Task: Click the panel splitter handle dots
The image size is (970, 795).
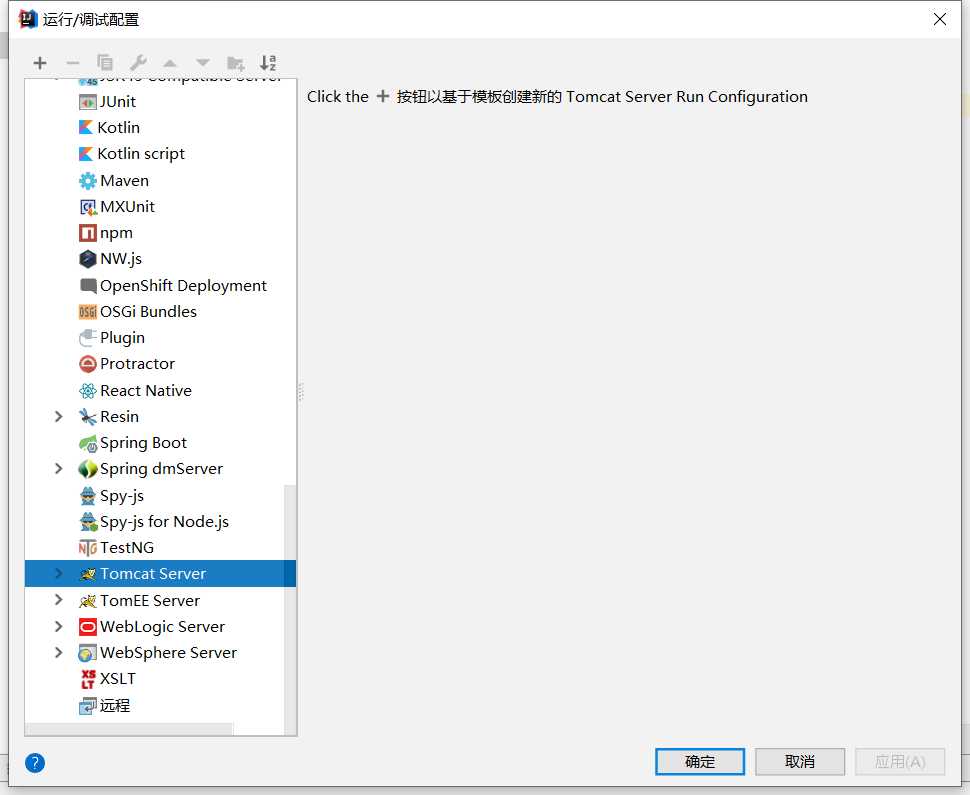Action: point(301,392)
